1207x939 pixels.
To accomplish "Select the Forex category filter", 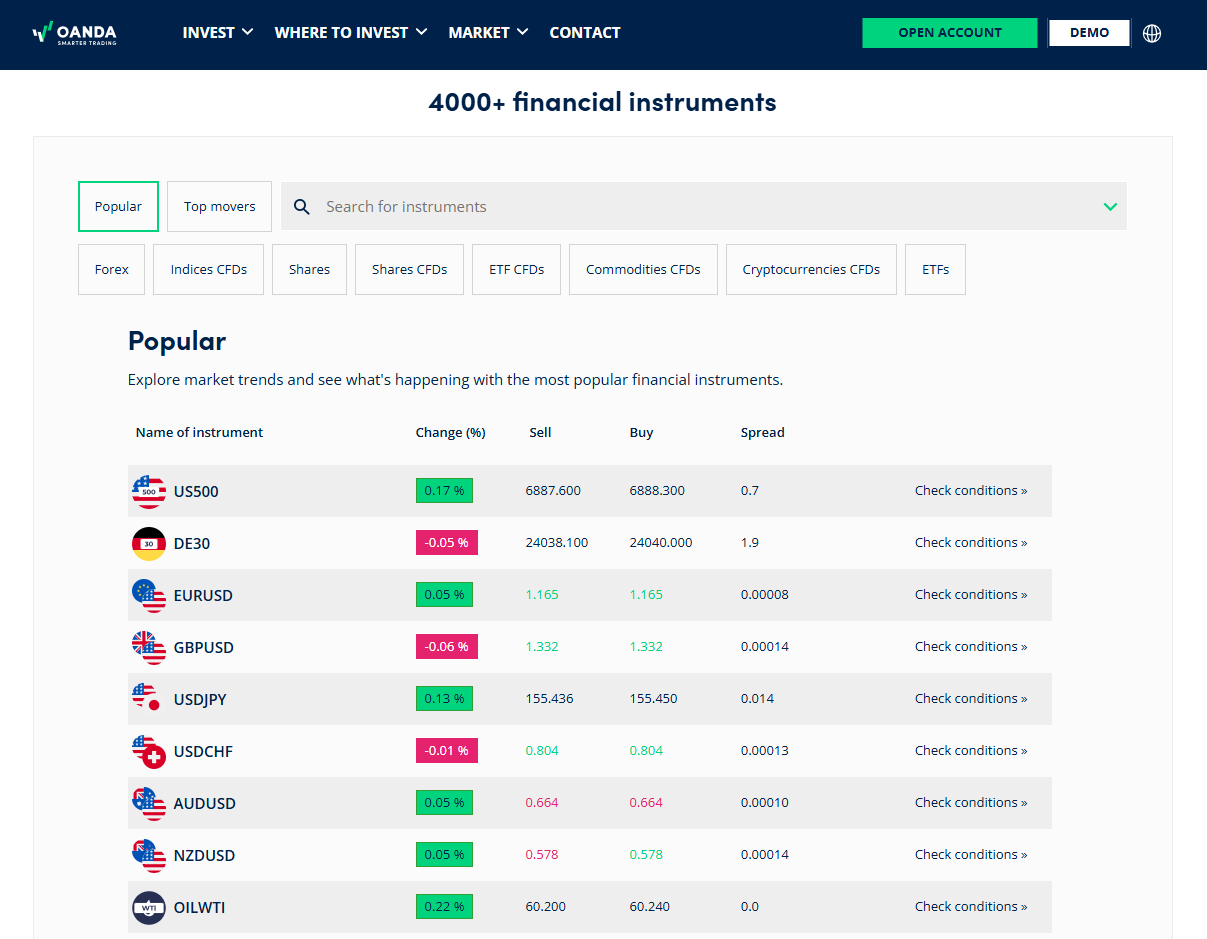I will point(111,270).
